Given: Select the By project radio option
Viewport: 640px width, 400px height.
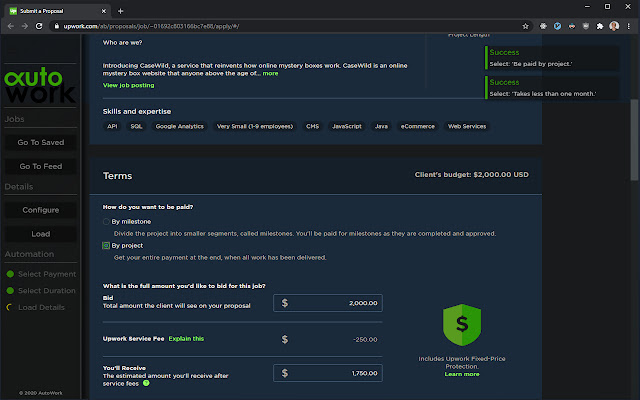Looking at the screenshot, I should pos(106,245).
